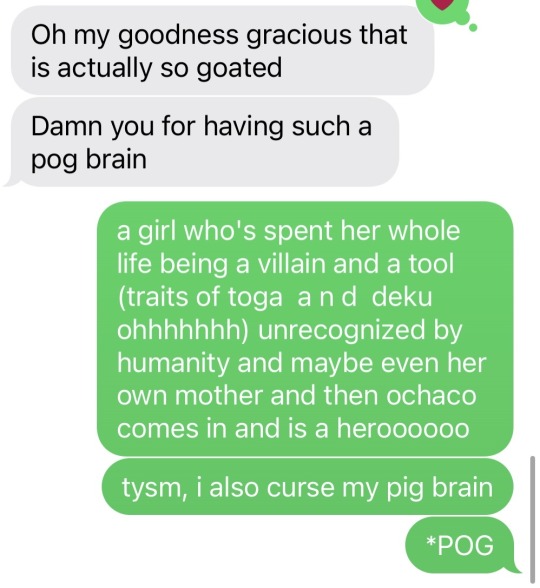
Task: Click the word 'deku' in green message
Action: tap(402, 297)
